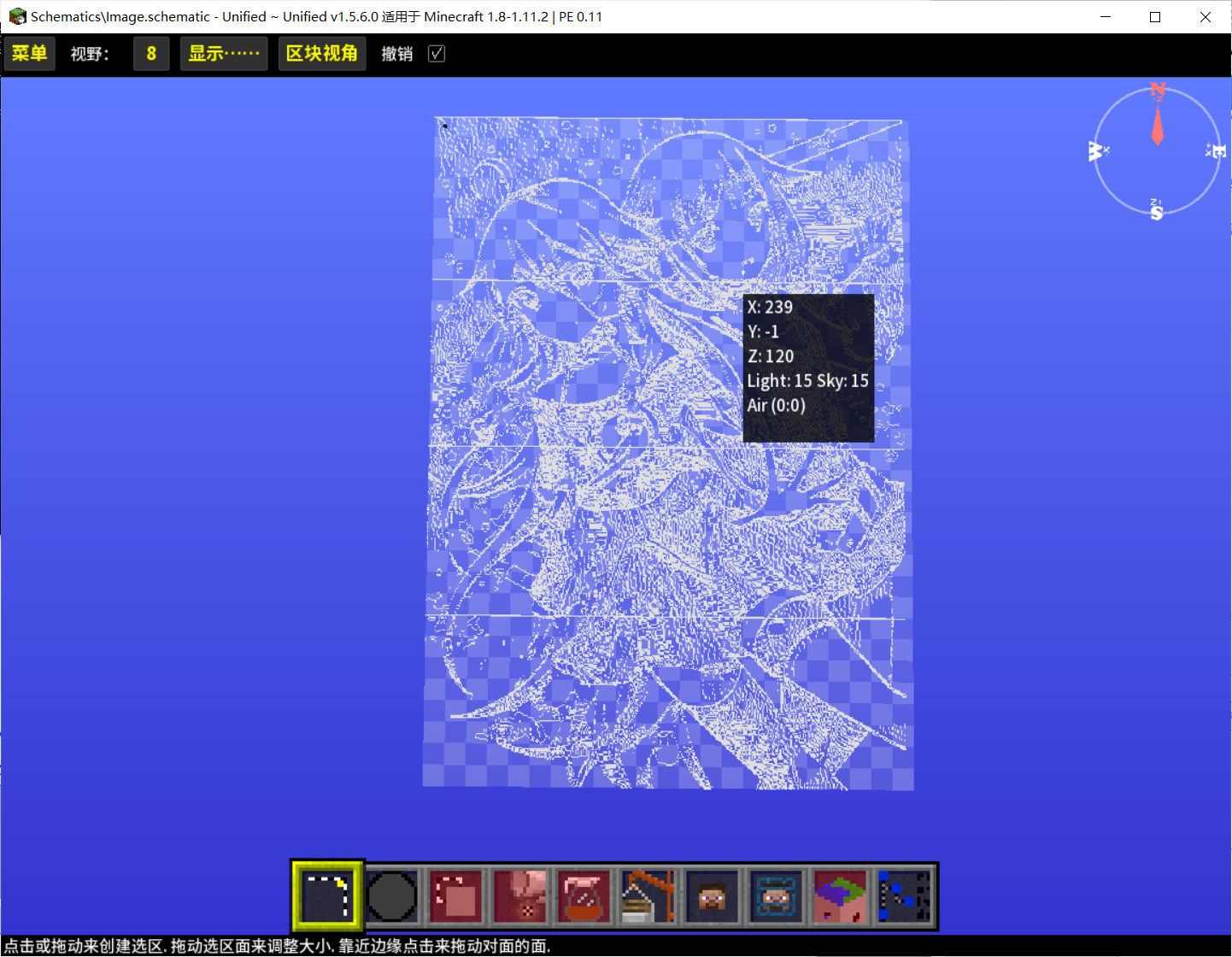Open the Chunk Control tool
Viewport: 1232px width, 957px height.
841,896
